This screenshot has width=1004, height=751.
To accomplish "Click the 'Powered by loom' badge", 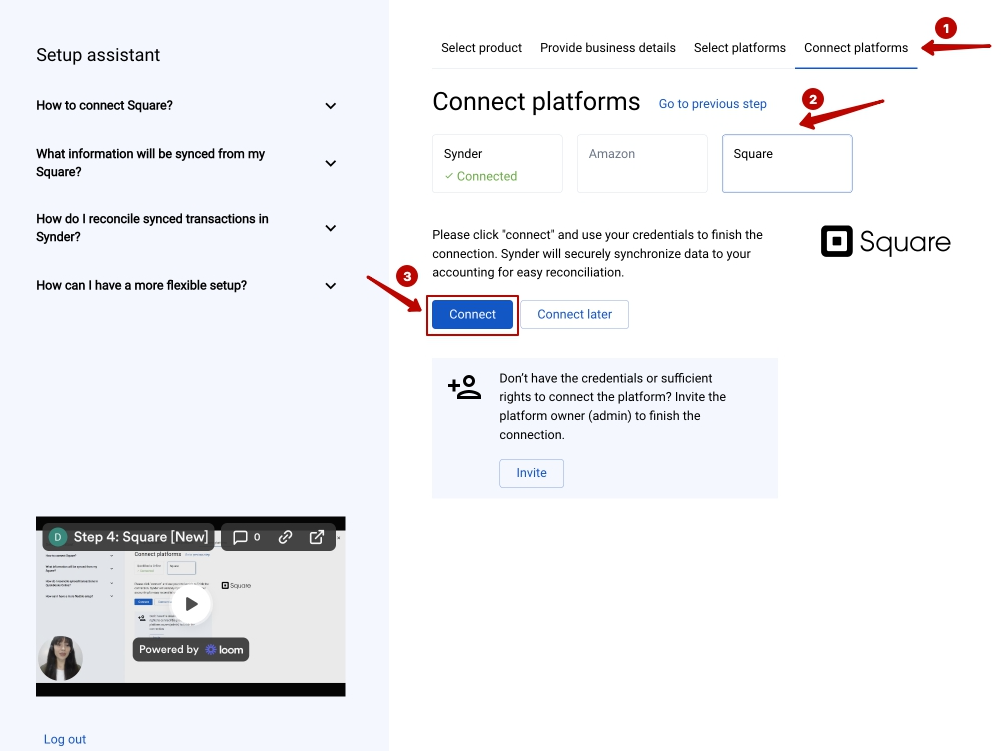I will (191, 650).
